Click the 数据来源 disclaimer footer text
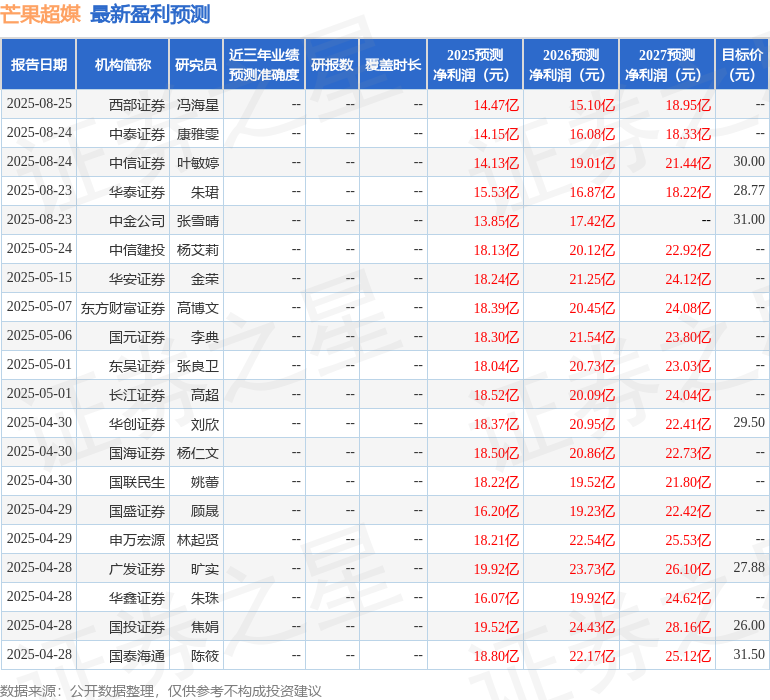 161,691
